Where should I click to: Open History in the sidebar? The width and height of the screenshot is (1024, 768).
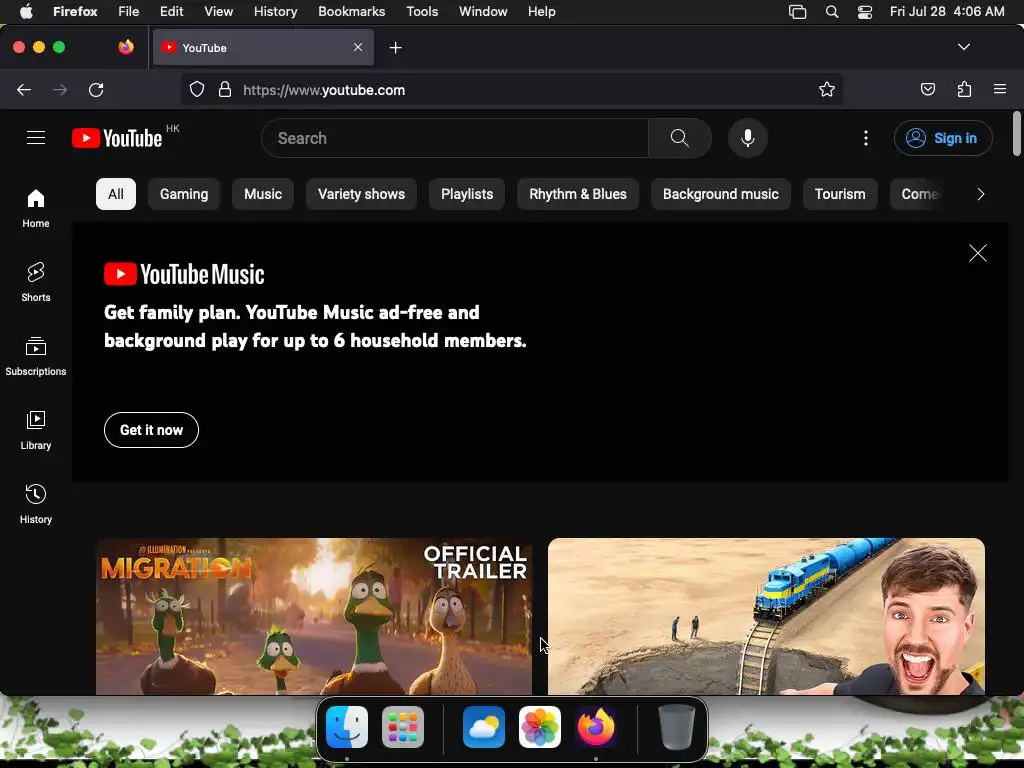click(36, 504)
